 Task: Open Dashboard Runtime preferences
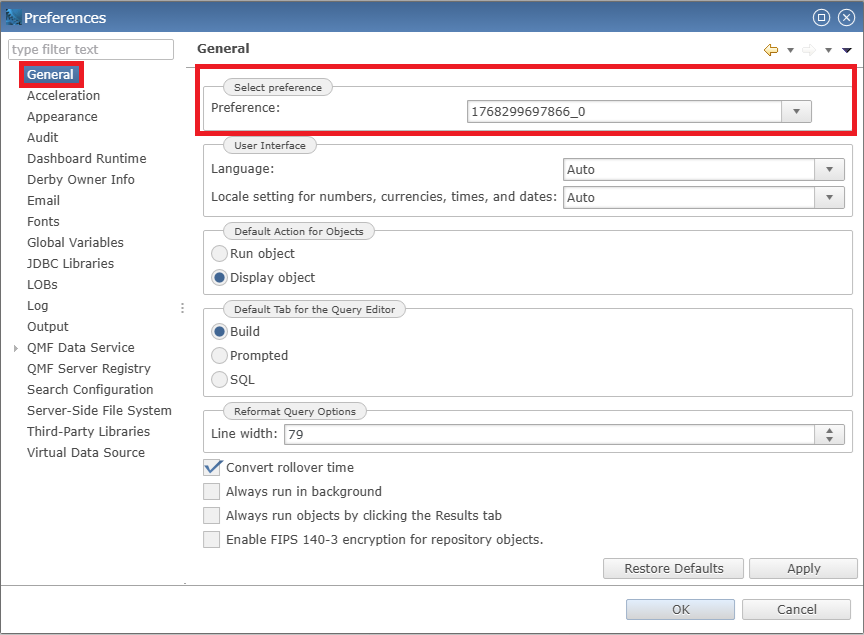[x=87, y=159]
